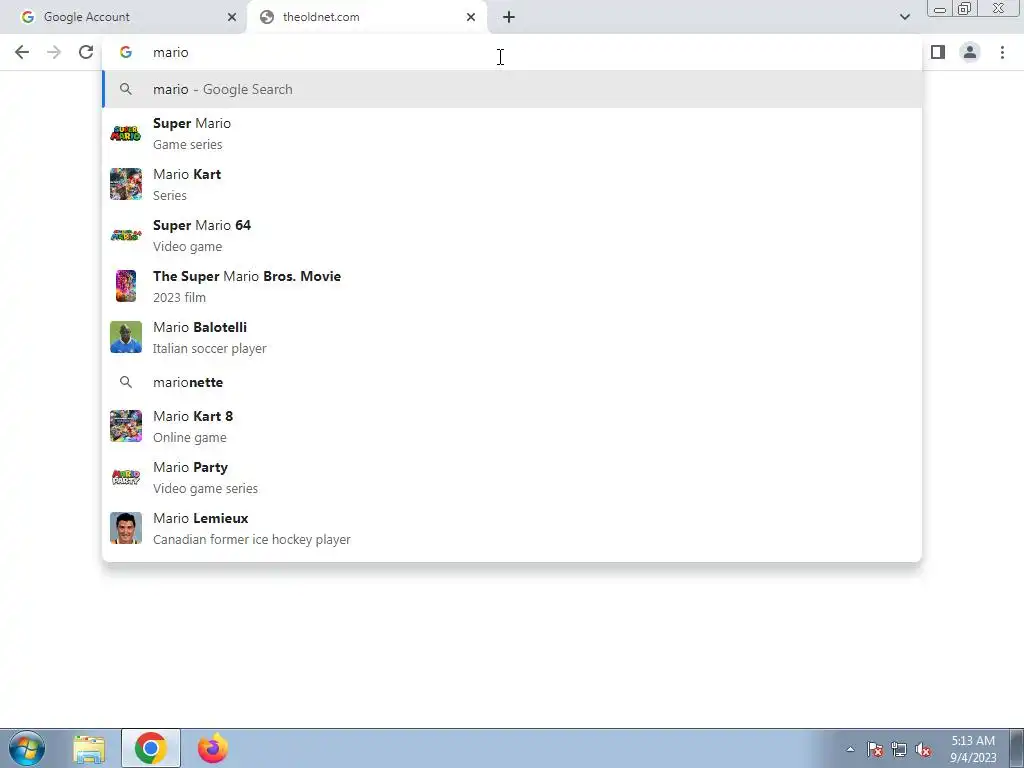This screenshot has height=768, width=1024.
Task: Choose the Mario Kart Series suggestion
Action: point(512,184)
